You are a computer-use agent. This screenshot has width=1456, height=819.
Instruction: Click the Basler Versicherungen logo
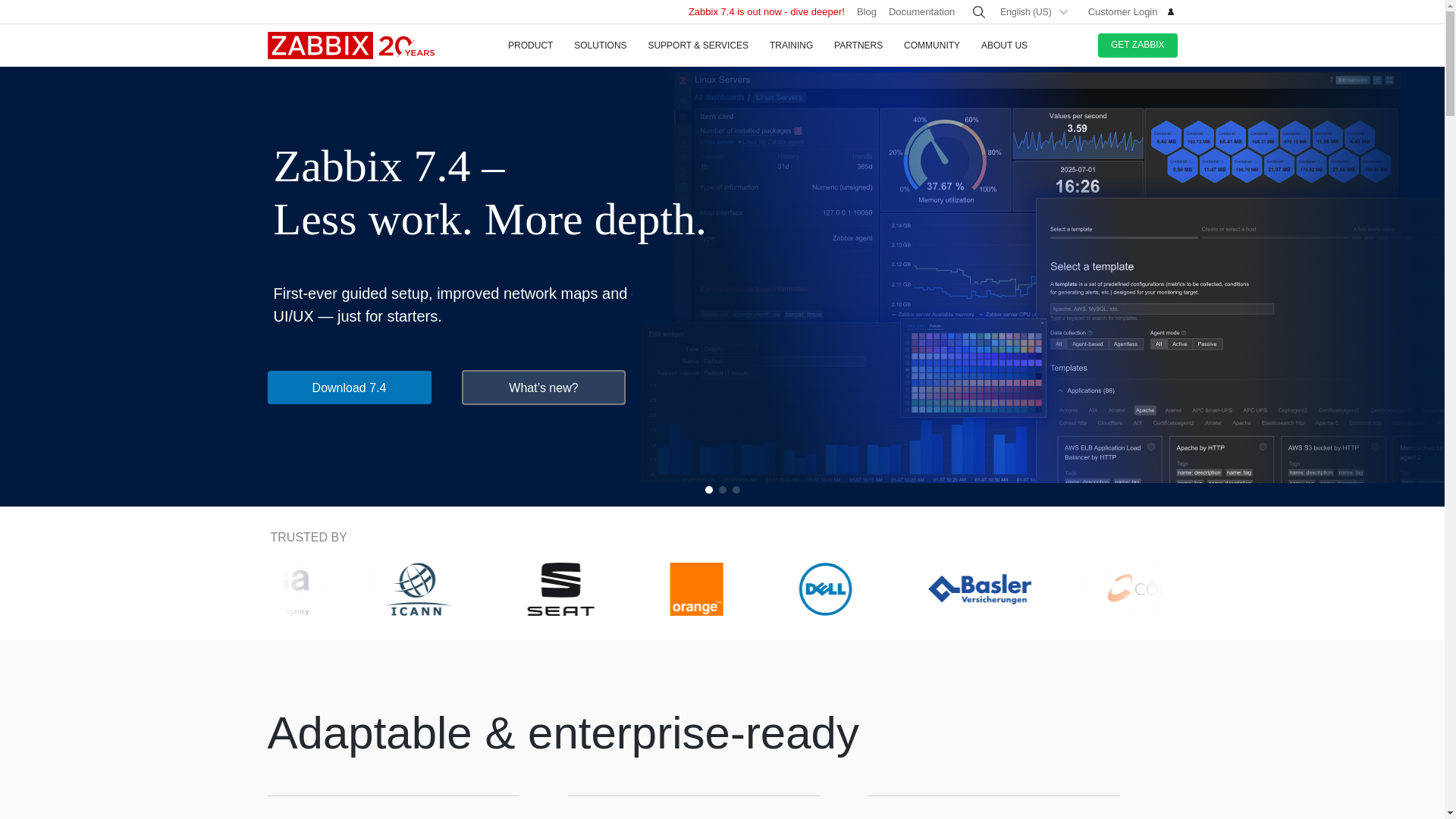click(979, 589)
